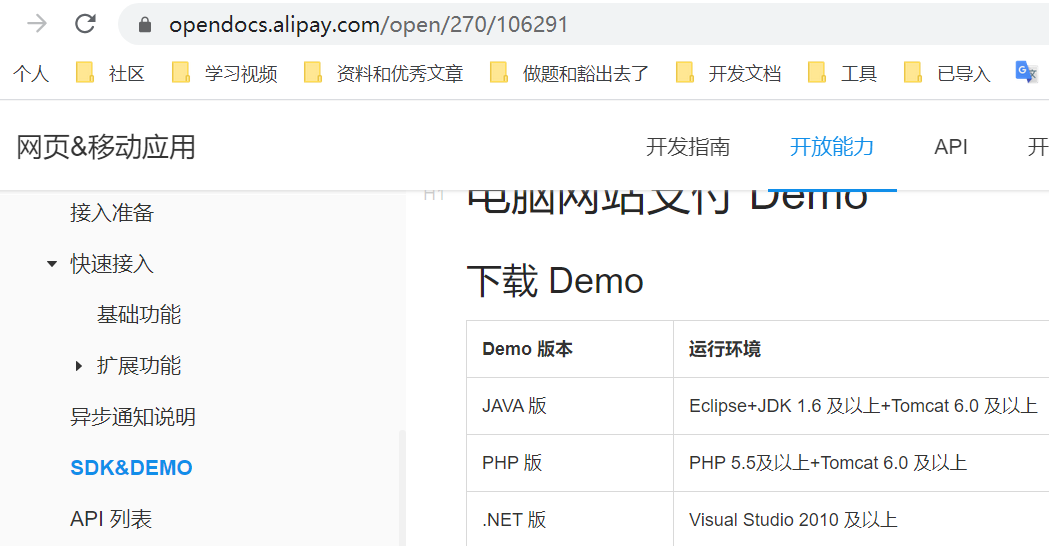Open the 社区 bookmark folder
The image size is (1049, 546).
pos(111,73)
